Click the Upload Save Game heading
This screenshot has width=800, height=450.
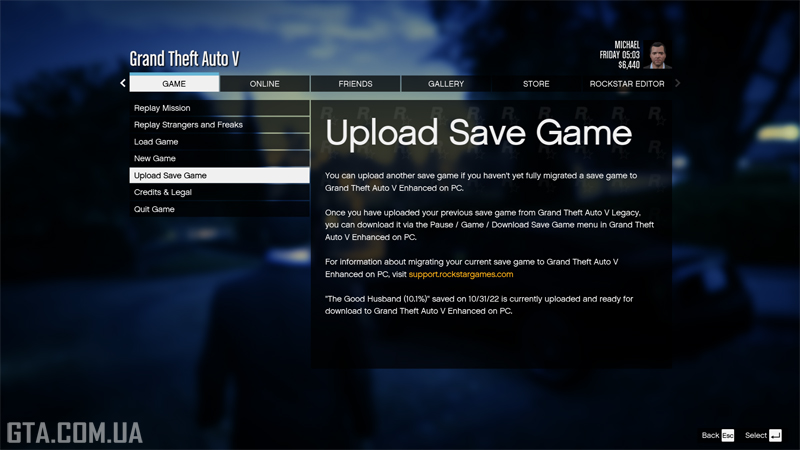coord(479,133)
